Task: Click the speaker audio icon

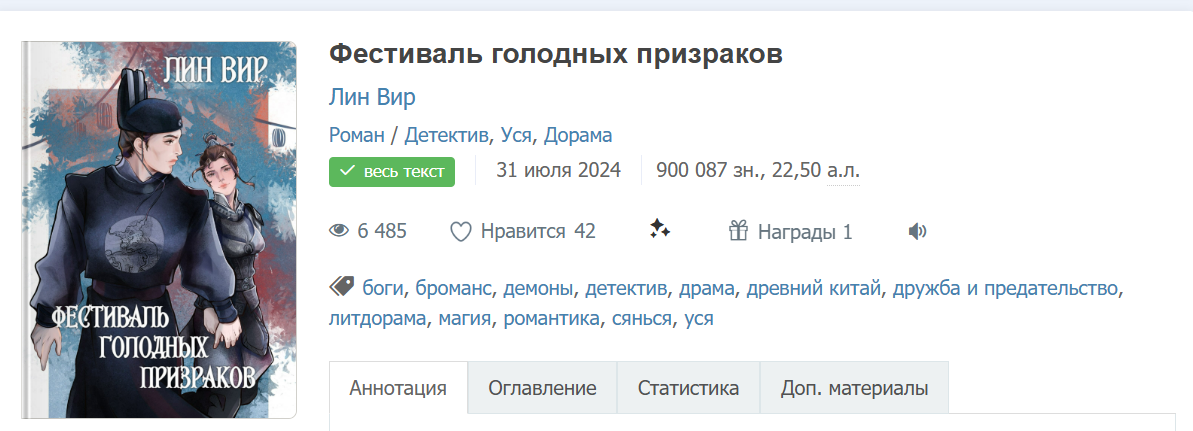Action: [x=917, y=232]
